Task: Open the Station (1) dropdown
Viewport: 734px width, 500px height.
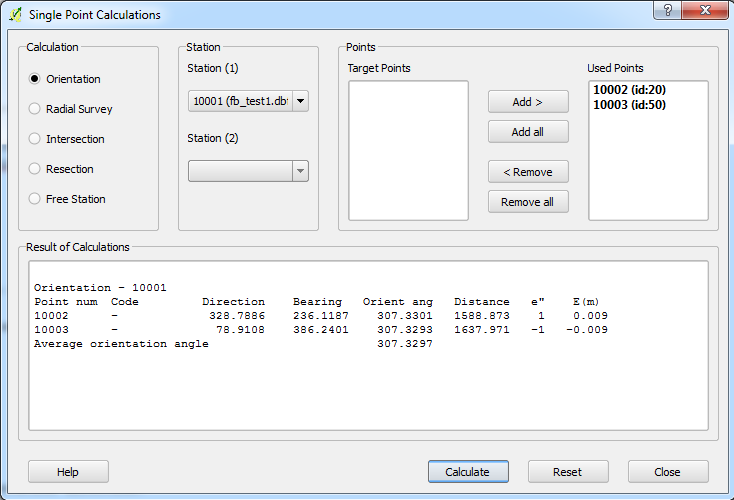Action: point(248,101)
